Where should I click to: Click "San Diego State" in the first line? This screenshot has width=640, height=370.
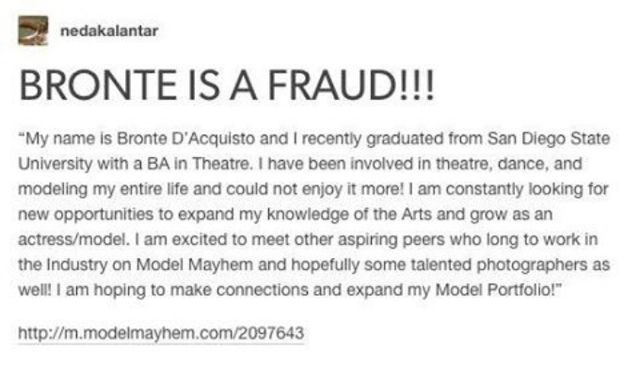pos(549,139)
